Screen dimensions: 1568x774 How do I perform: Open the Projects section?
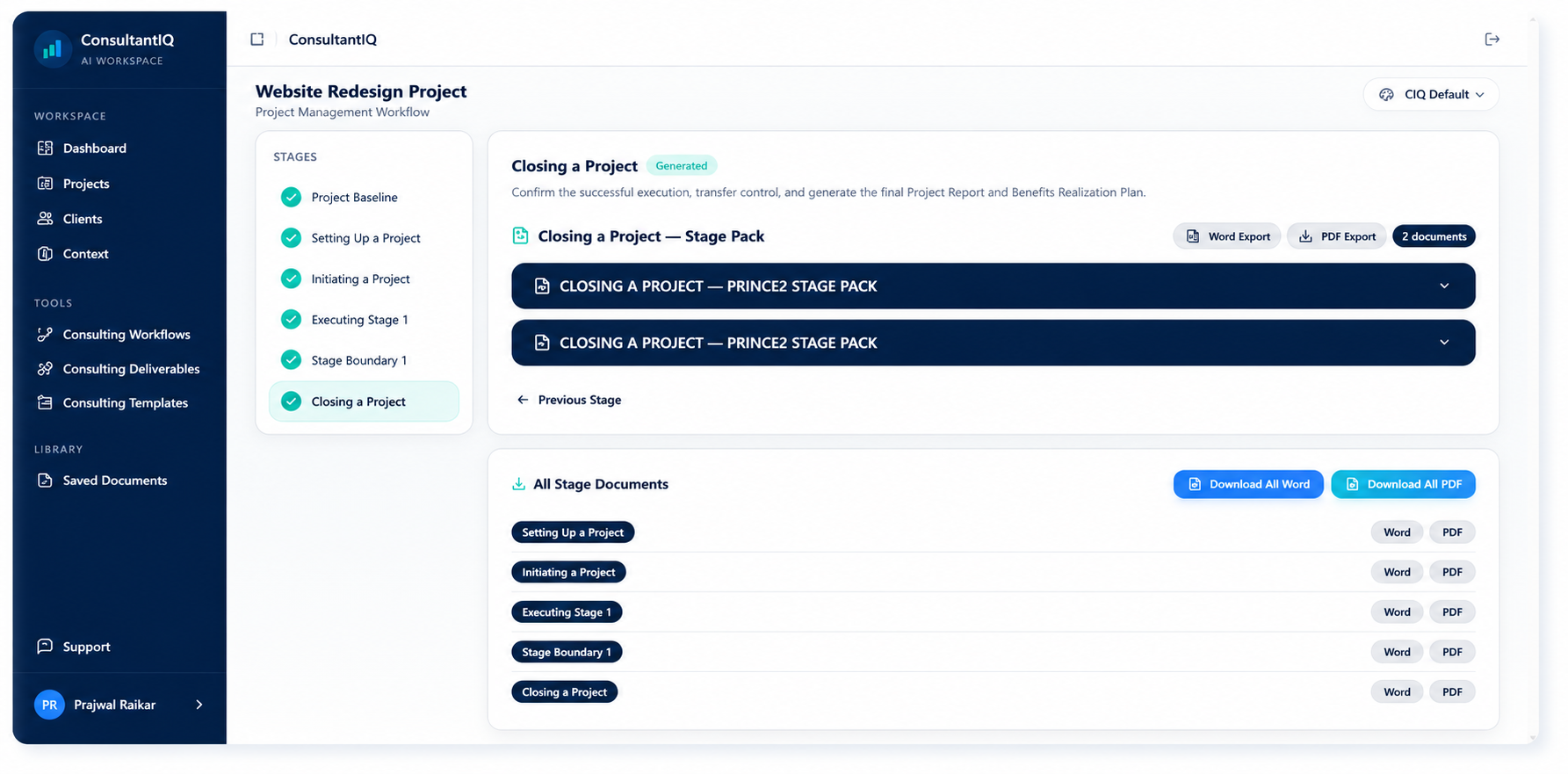(86, 184)
